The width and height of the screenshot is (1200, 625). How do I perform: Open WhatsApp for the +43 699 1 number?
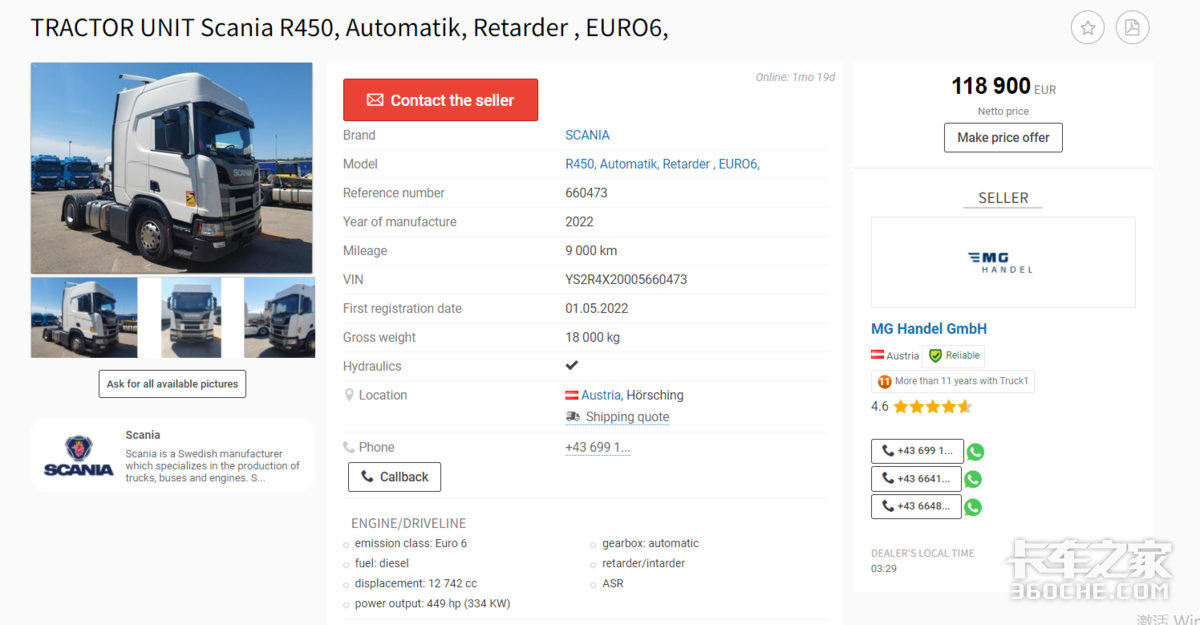[x=975, y=452]
